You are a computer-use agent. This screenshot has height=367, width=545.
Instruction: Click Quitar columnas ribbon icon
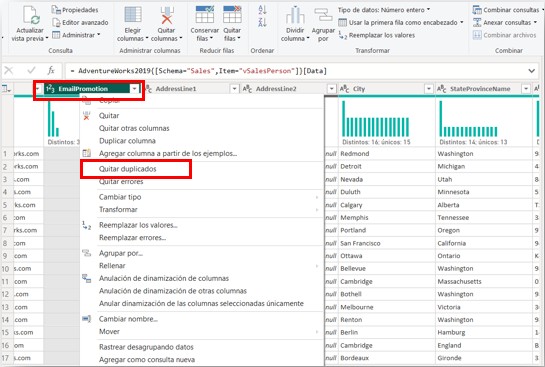click(167, 15)
